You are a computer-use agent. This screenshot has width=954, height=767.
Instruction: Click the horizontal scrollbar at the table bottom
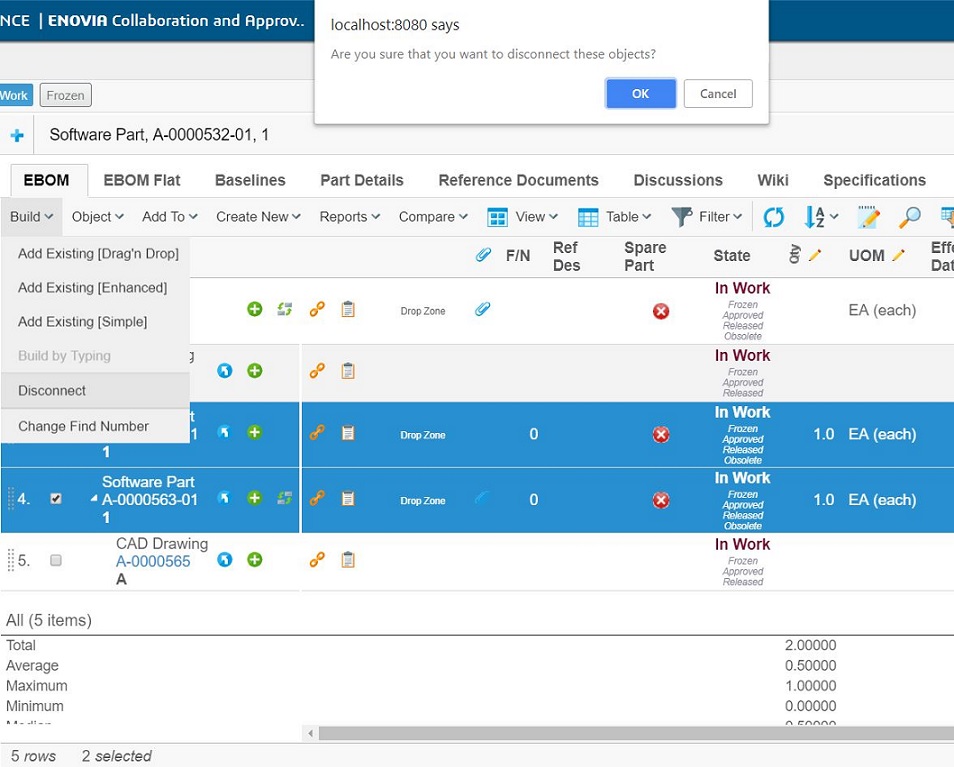[630, 733]
